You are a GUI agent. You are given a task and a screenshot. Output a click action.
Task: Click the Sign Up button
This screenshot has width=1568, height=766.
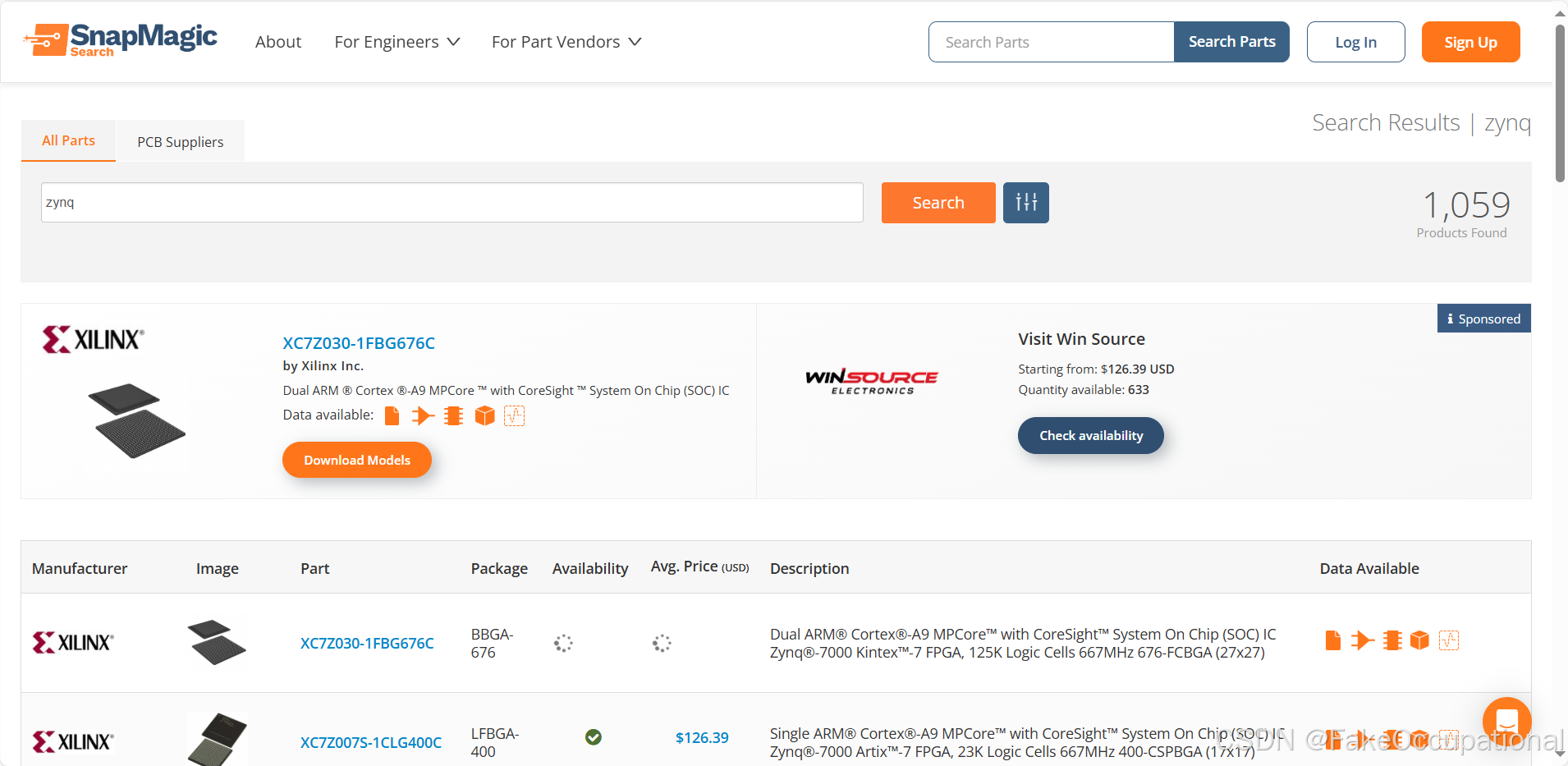[1470, 42]
